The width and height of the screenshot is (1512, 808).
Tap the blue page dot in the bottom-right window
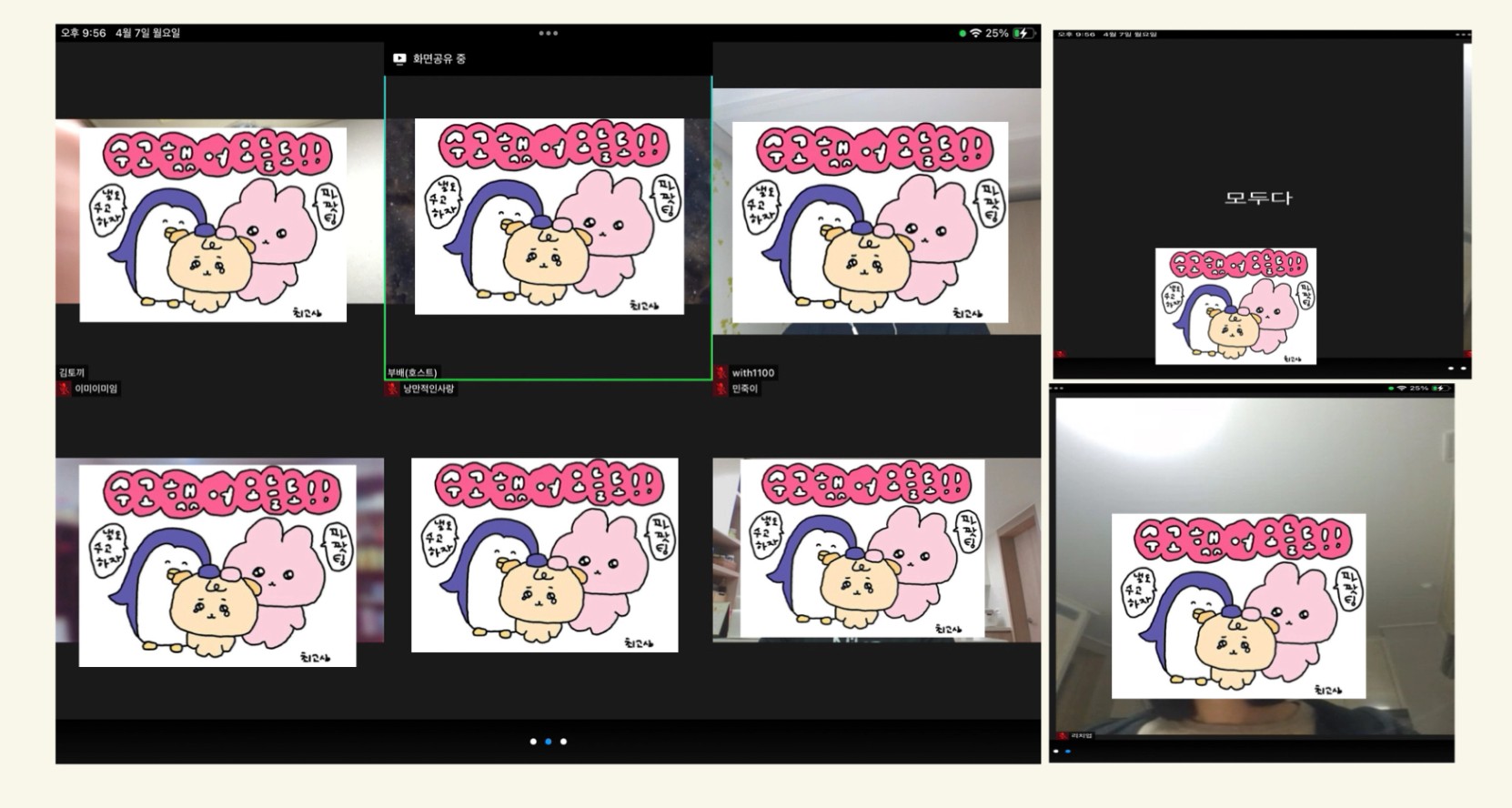click(x=1067, y=752)
